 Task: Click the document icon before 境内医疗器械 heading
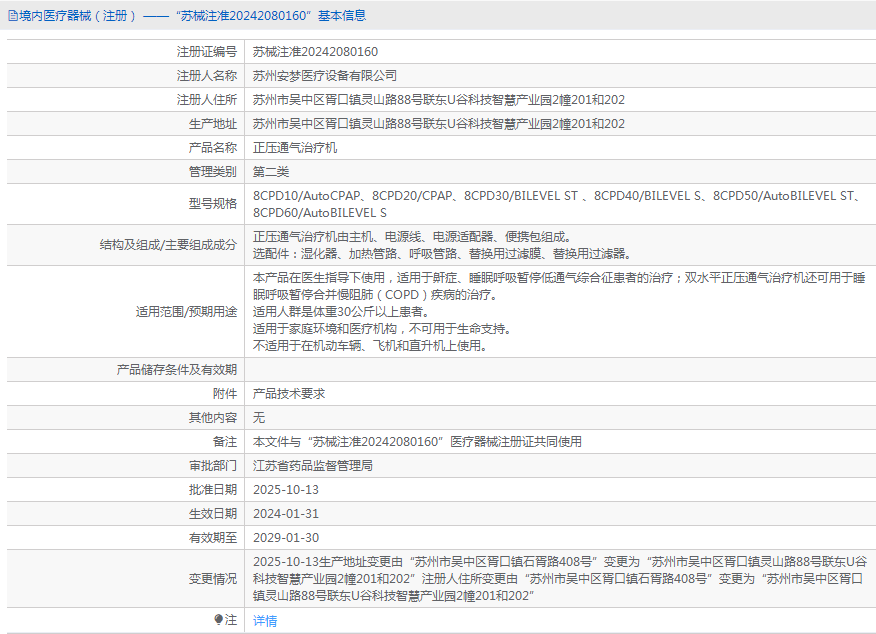click(x=13, y=16)
